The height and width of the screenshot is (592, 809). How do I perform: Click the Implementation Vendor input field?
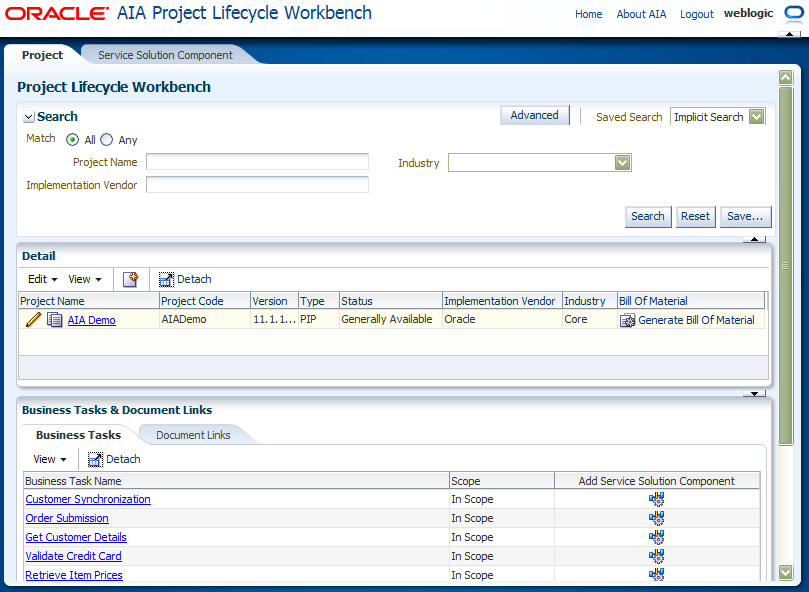257,184
